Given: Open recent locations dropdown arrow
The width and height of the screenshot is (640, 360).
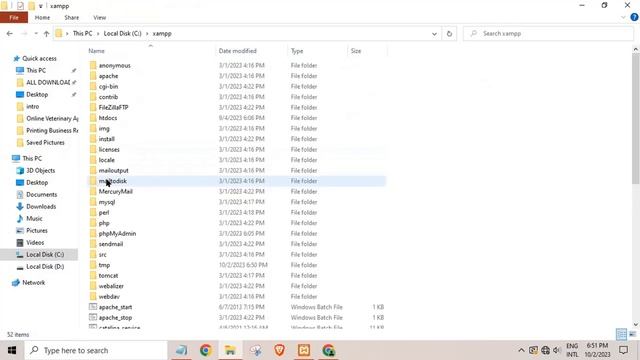Looking at the screenshot, I should tap(36, 34).
